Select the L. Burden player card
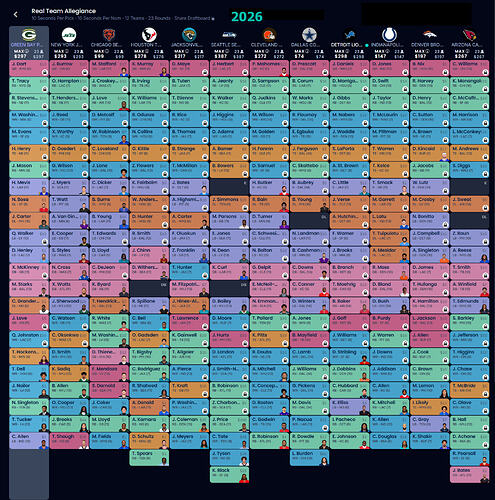Viewport: 495px width, 500px height. click(309, 458)
